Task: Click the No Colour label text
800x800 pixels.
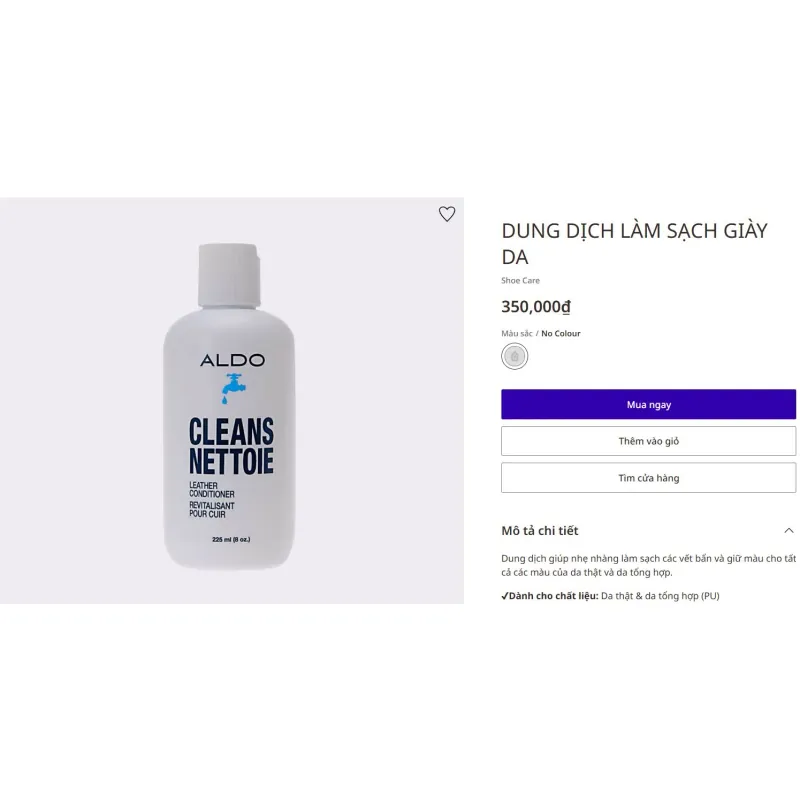Action: 561,333
